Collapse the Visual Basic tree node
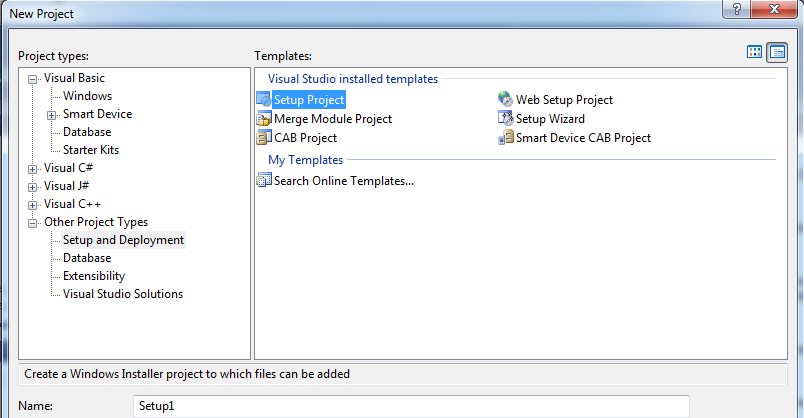 pyautogui.click(x=33, y=79)
